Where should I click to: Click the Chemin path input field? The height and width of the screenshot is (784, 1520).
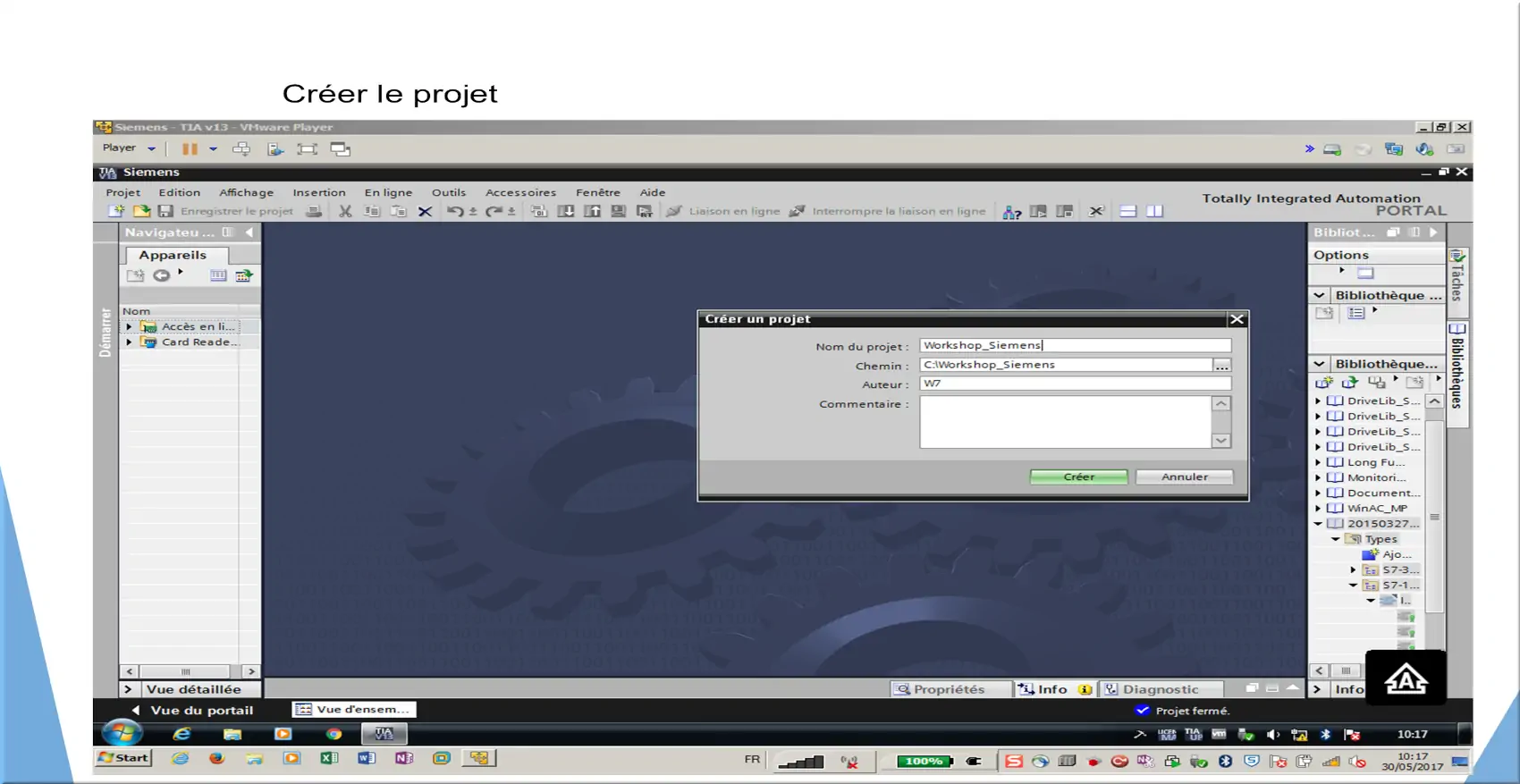1066,365
